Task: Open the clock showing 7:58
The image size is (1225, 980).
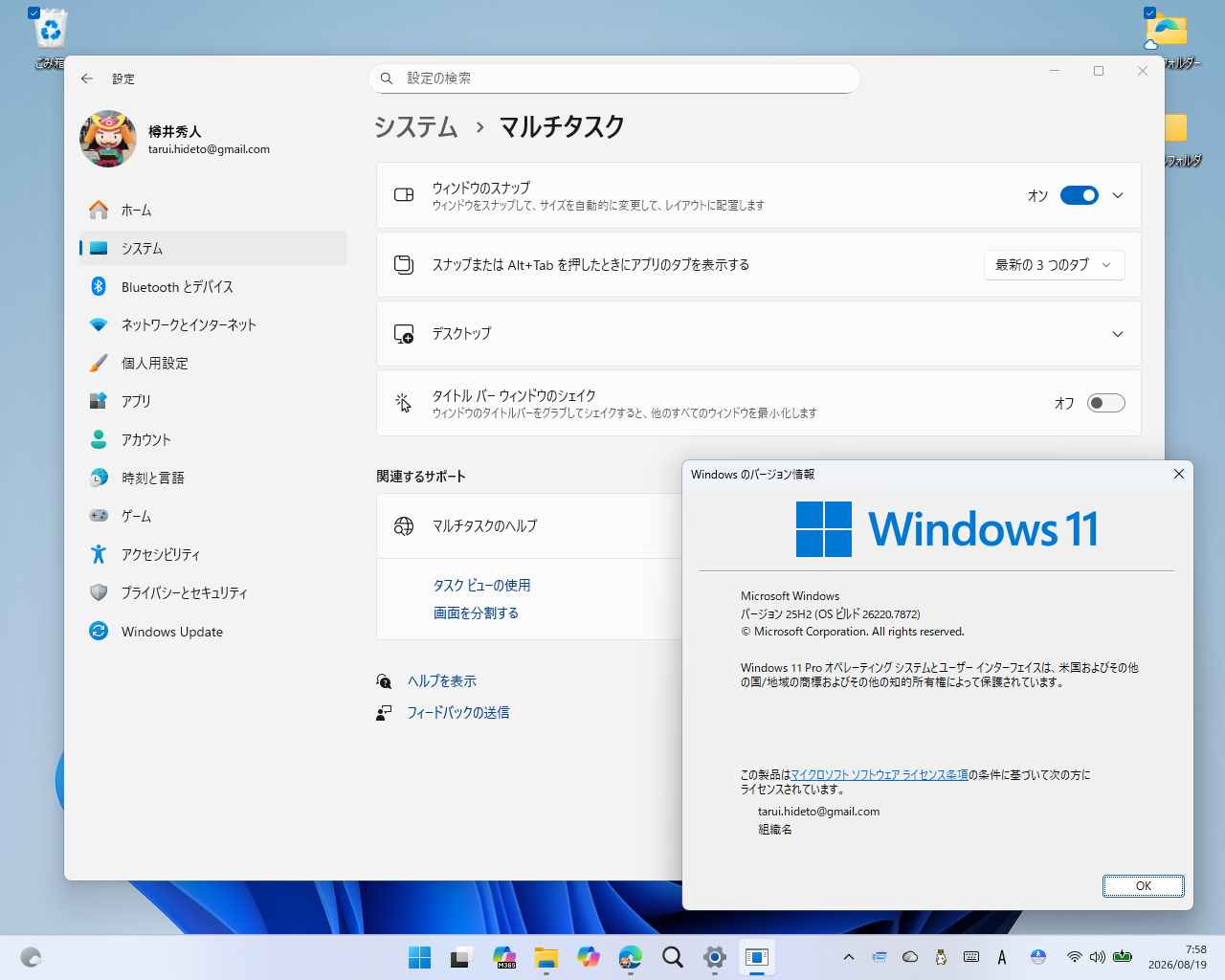Action: click(x=1177, y=957)
